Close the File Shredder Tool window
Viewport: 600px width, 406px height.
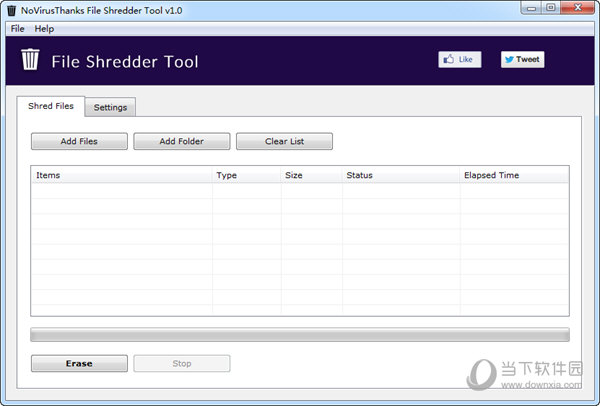[x=578, y=8]
